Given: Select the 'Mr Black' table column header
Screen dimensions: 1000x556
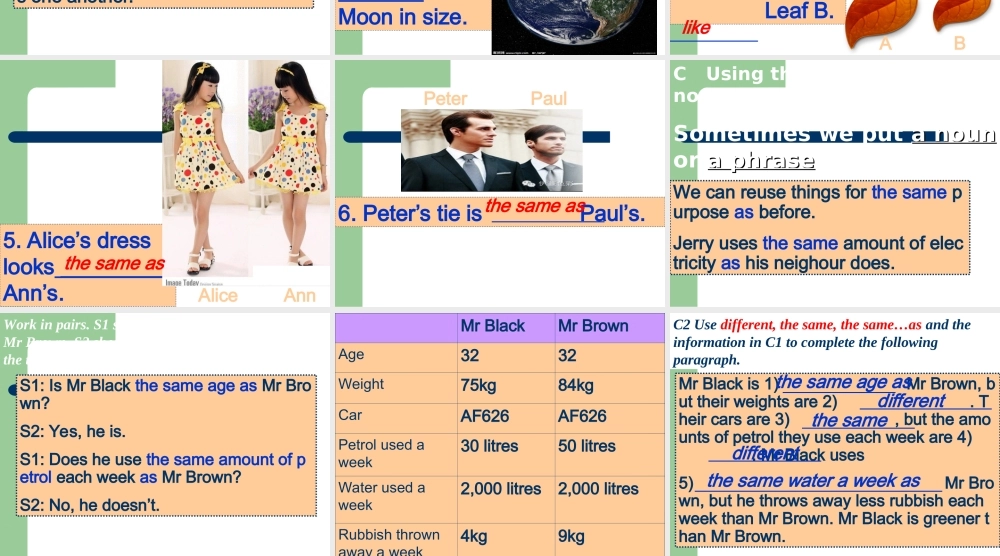Looking at the screenshot, I should point(492,326).
